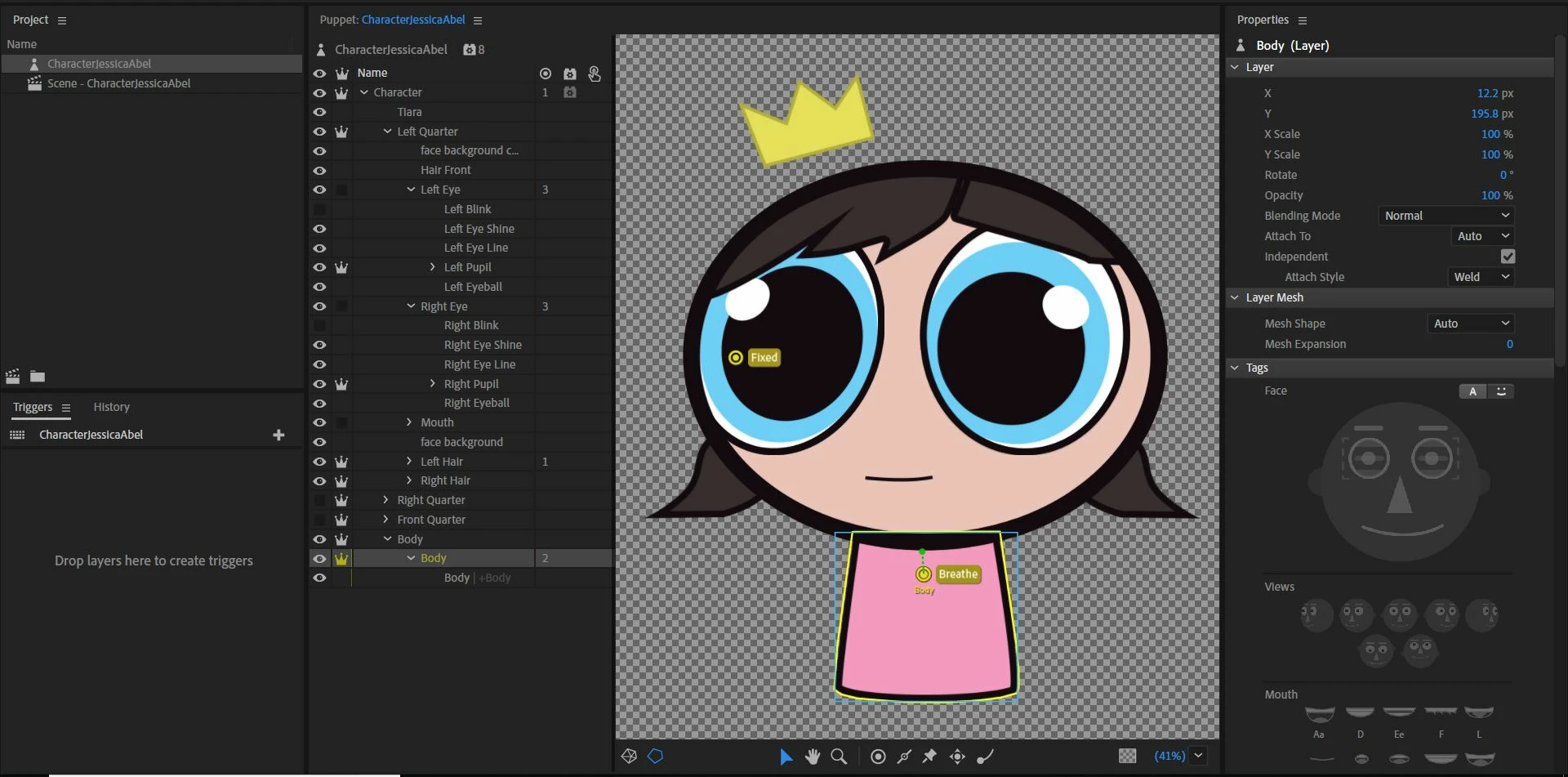The width and height of the screenshot is (1568, 777).
Task: Select the Handle tool circle icon
Action: 878,757
